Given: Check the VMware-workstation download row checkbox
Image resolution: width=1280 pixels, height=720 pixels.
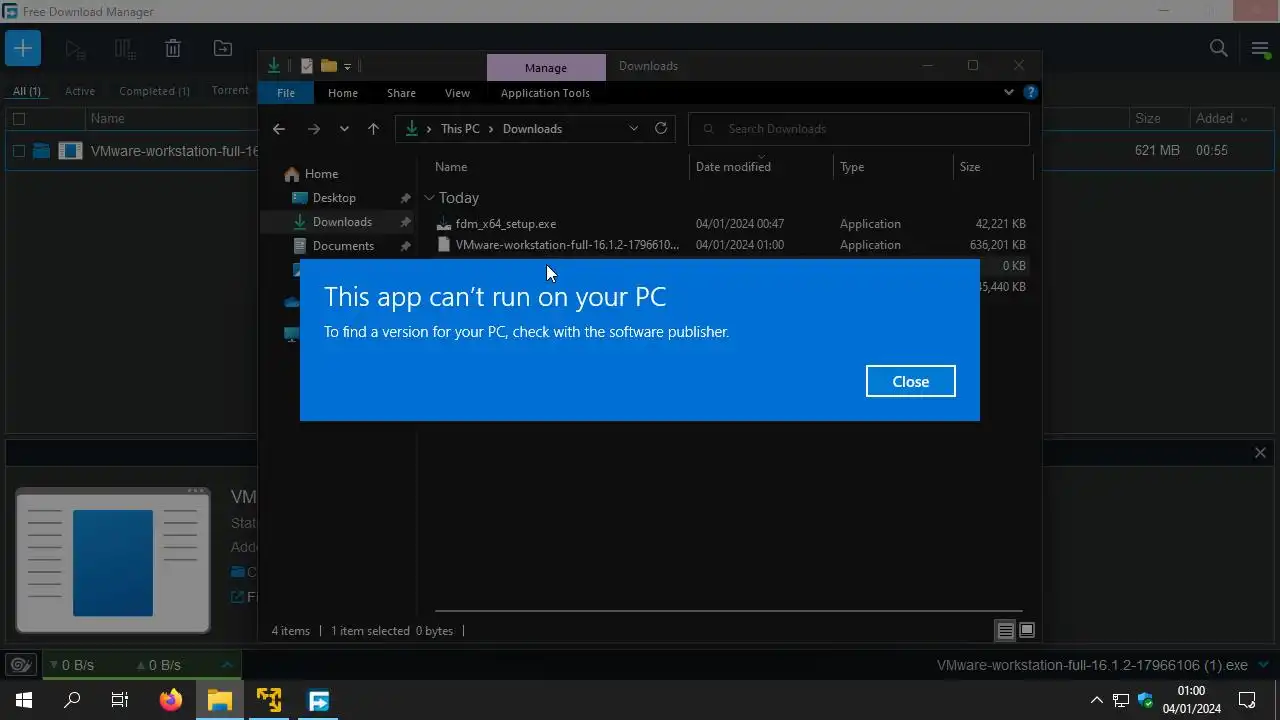Looking at the screenshot, I should (x=18, y=151).
